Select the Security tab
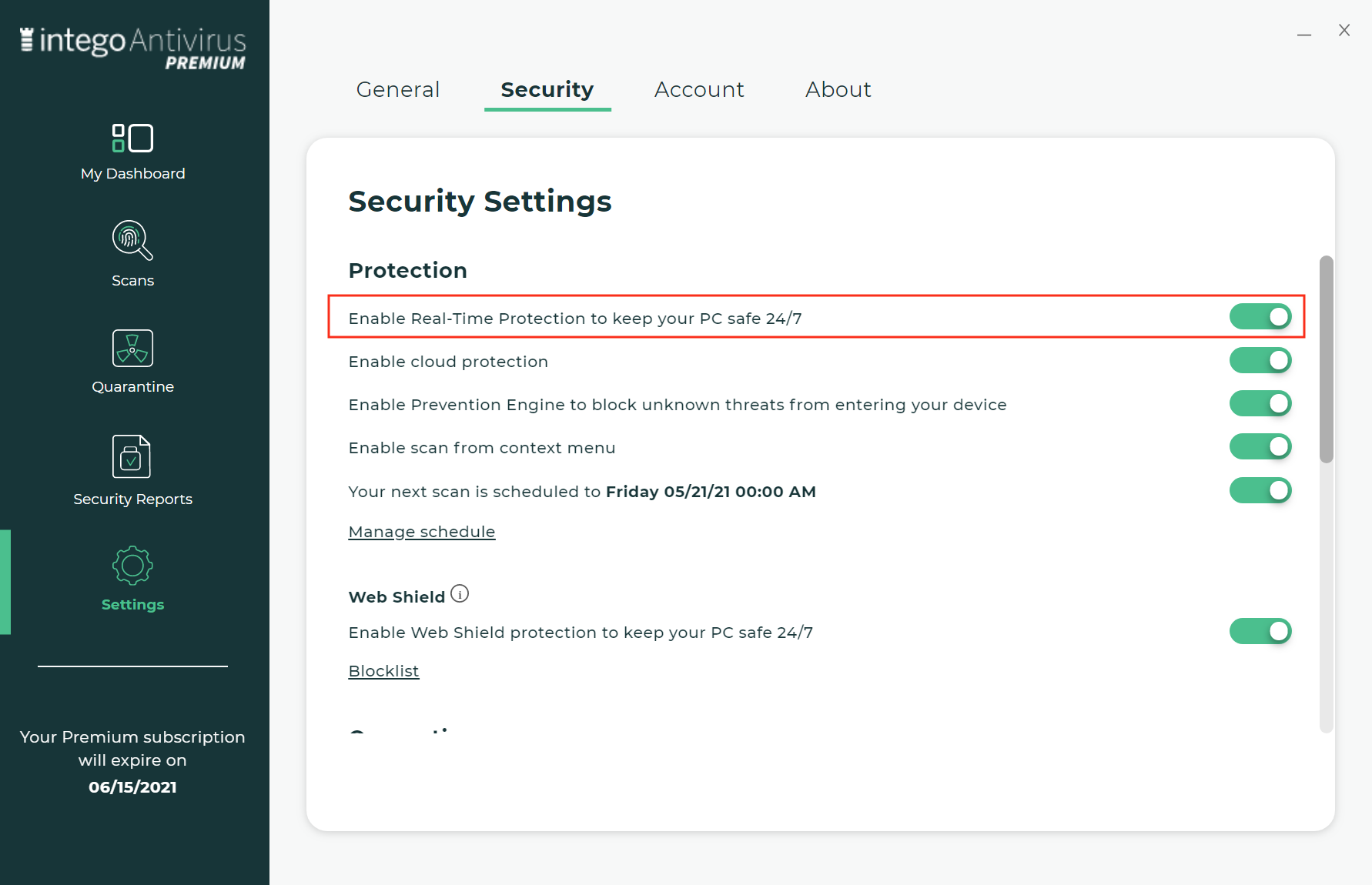Viewport: 1372px width, 885px height. tap(547, 89)
